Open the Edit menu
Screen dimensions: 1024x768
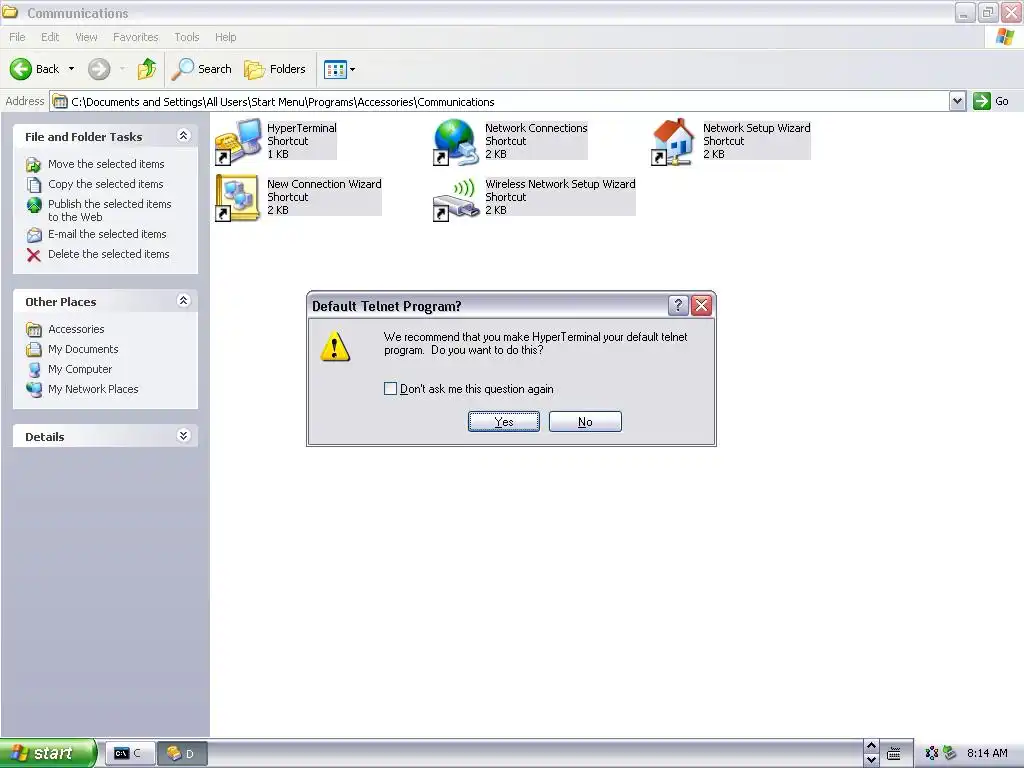50,37
